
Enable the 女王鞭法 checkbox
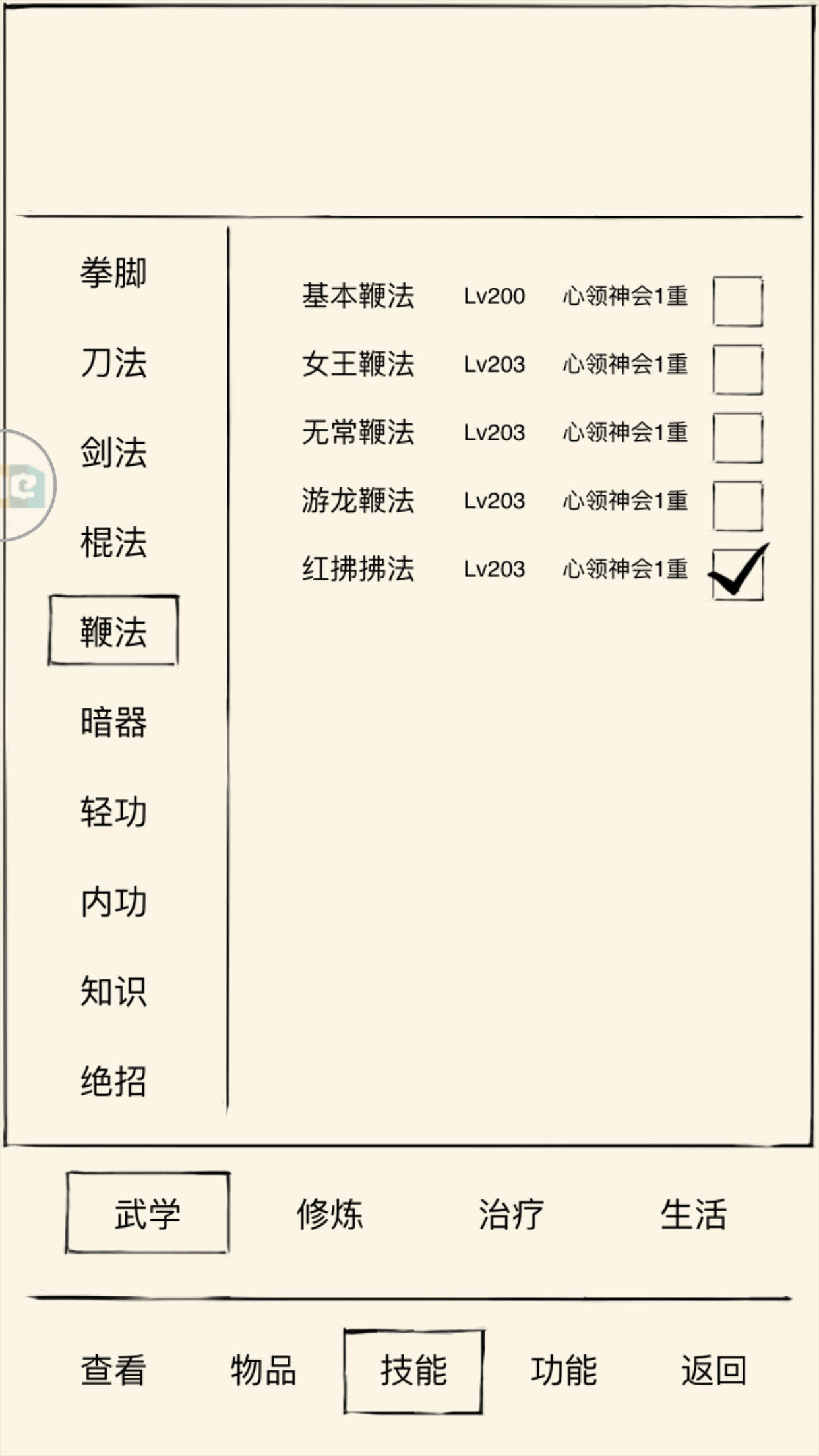point(738,369)
